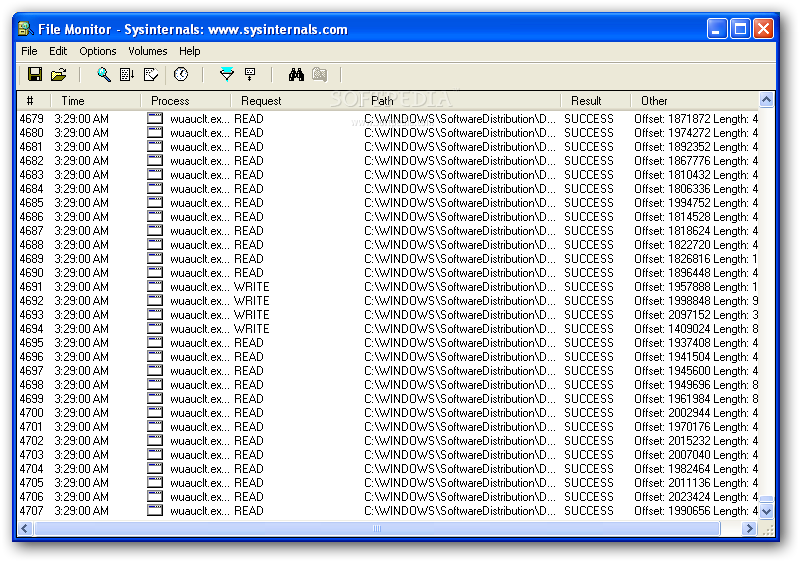Select row number 4680
This screenshot has width=800, height=562.
(x=32, y=133)
